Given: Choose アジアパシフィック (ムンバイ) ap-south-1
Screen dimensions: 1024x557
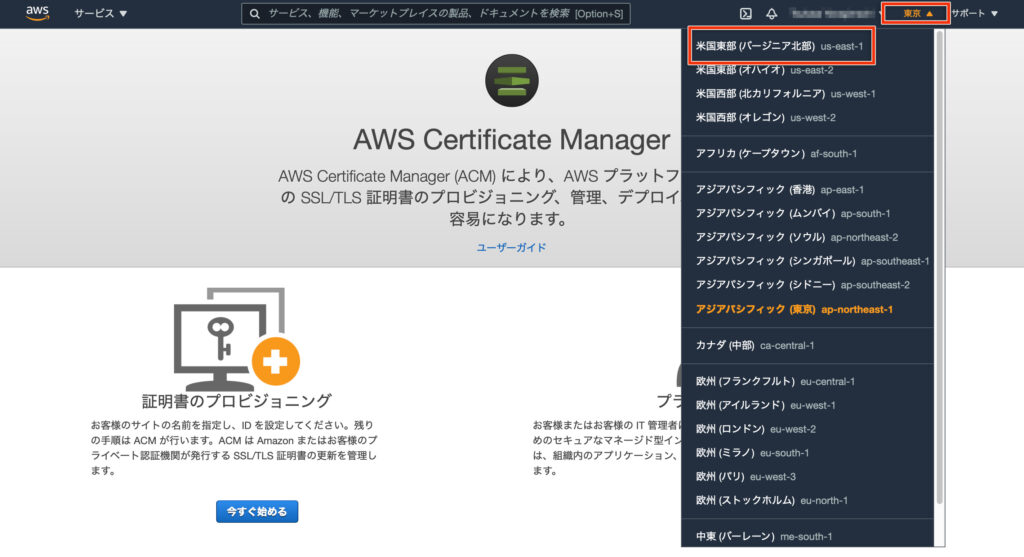Looking at the screenshot, I should coord(792,214).
